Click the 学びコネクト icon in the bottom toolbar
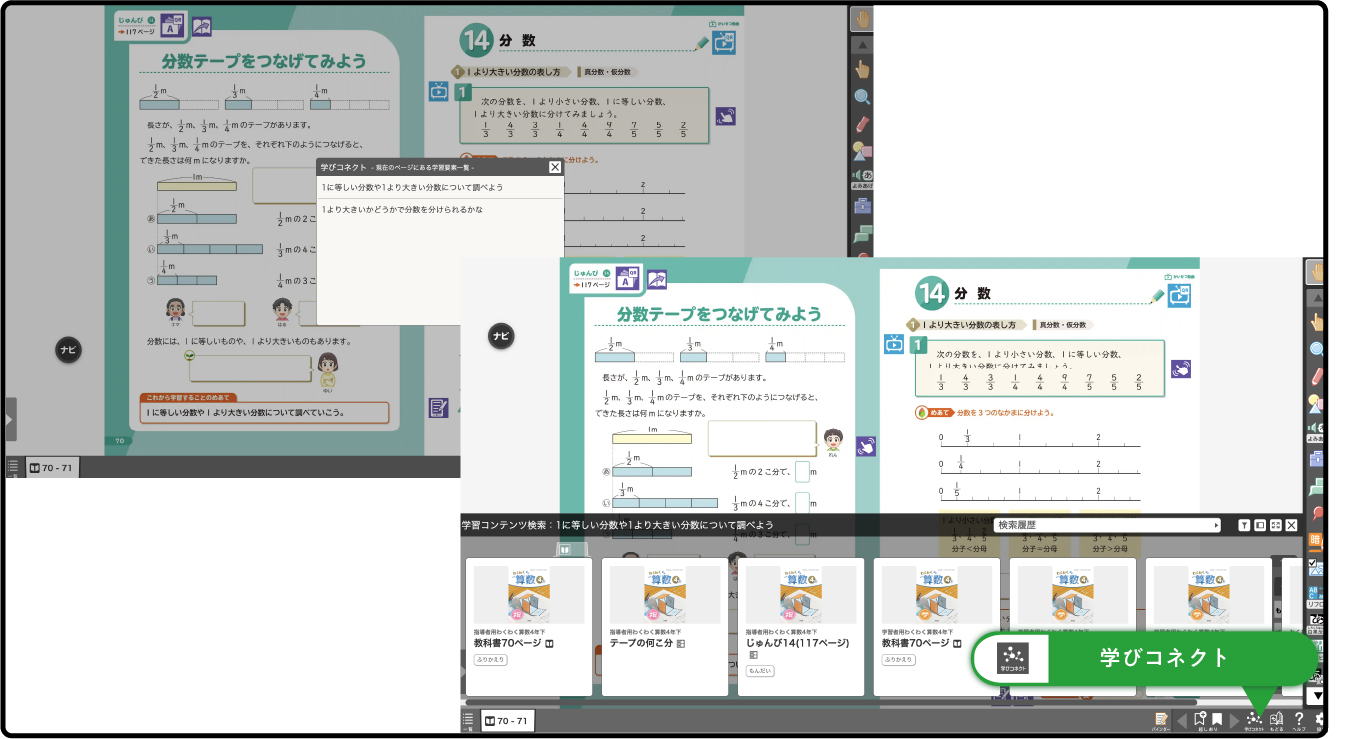Viewport: 1356px width, 739px height. click(x=1254, y=719)
